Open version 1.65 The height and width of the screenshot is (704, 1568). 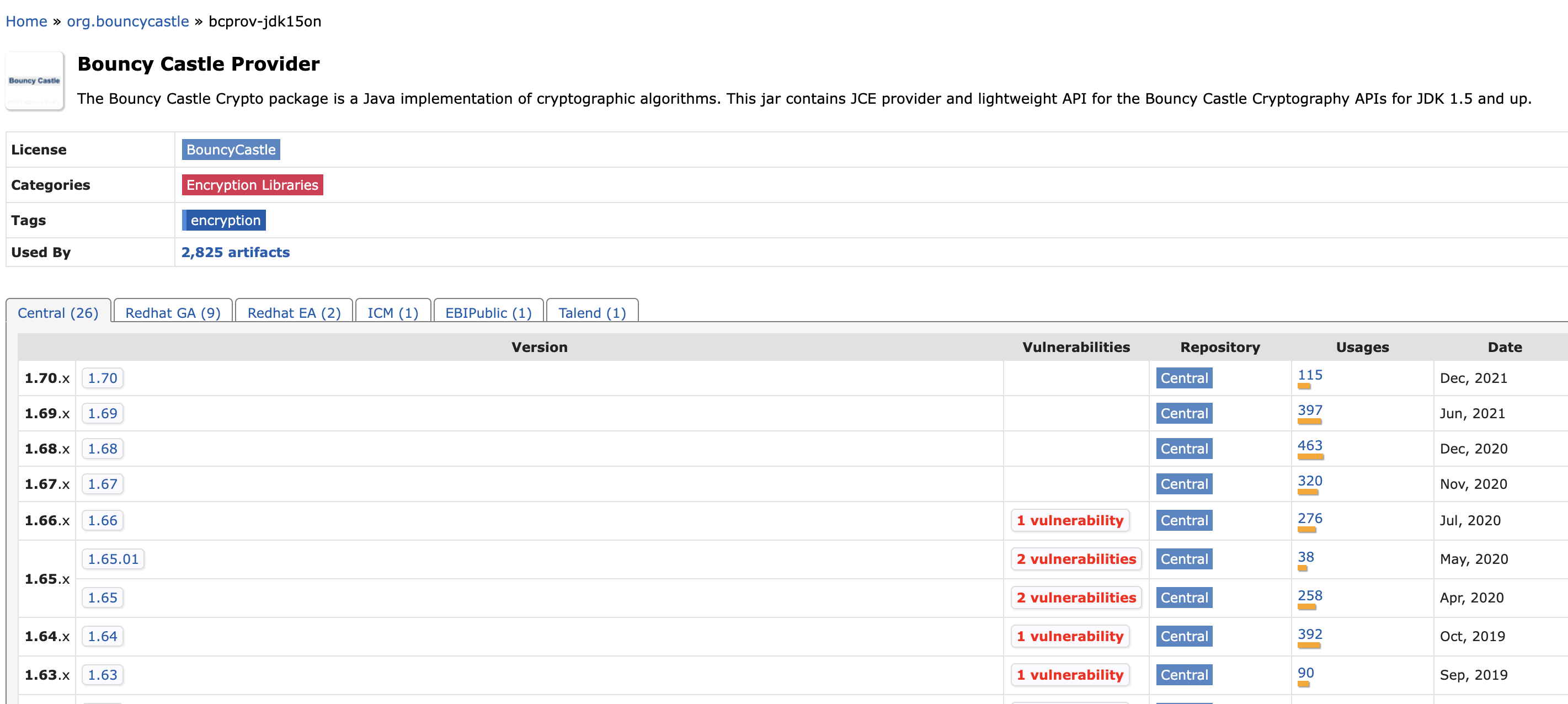[102, 598]
